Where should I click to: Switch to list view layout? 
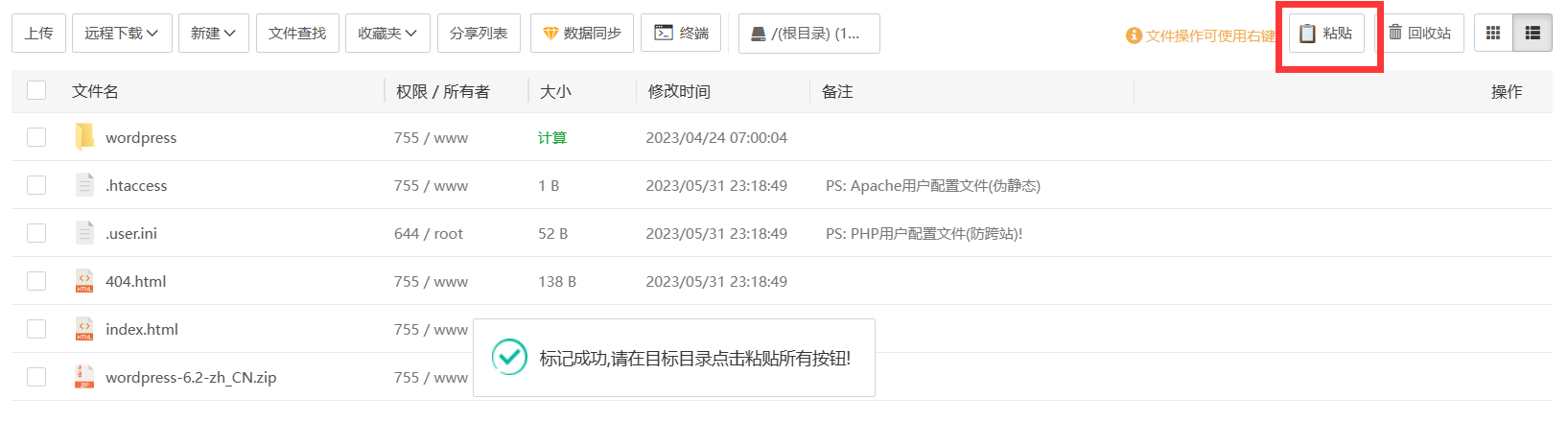pos(1532,34)
